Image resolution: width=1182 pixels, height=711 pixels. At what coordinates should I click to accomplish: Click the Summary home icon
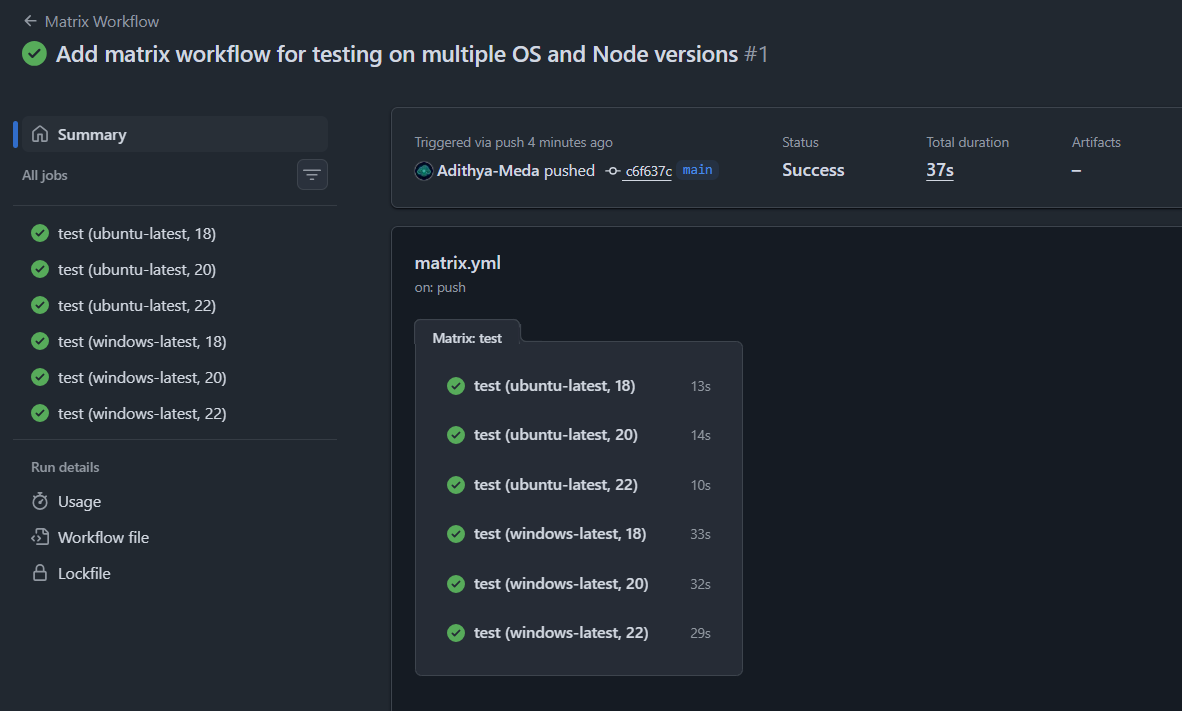click(x=40, y=134)
